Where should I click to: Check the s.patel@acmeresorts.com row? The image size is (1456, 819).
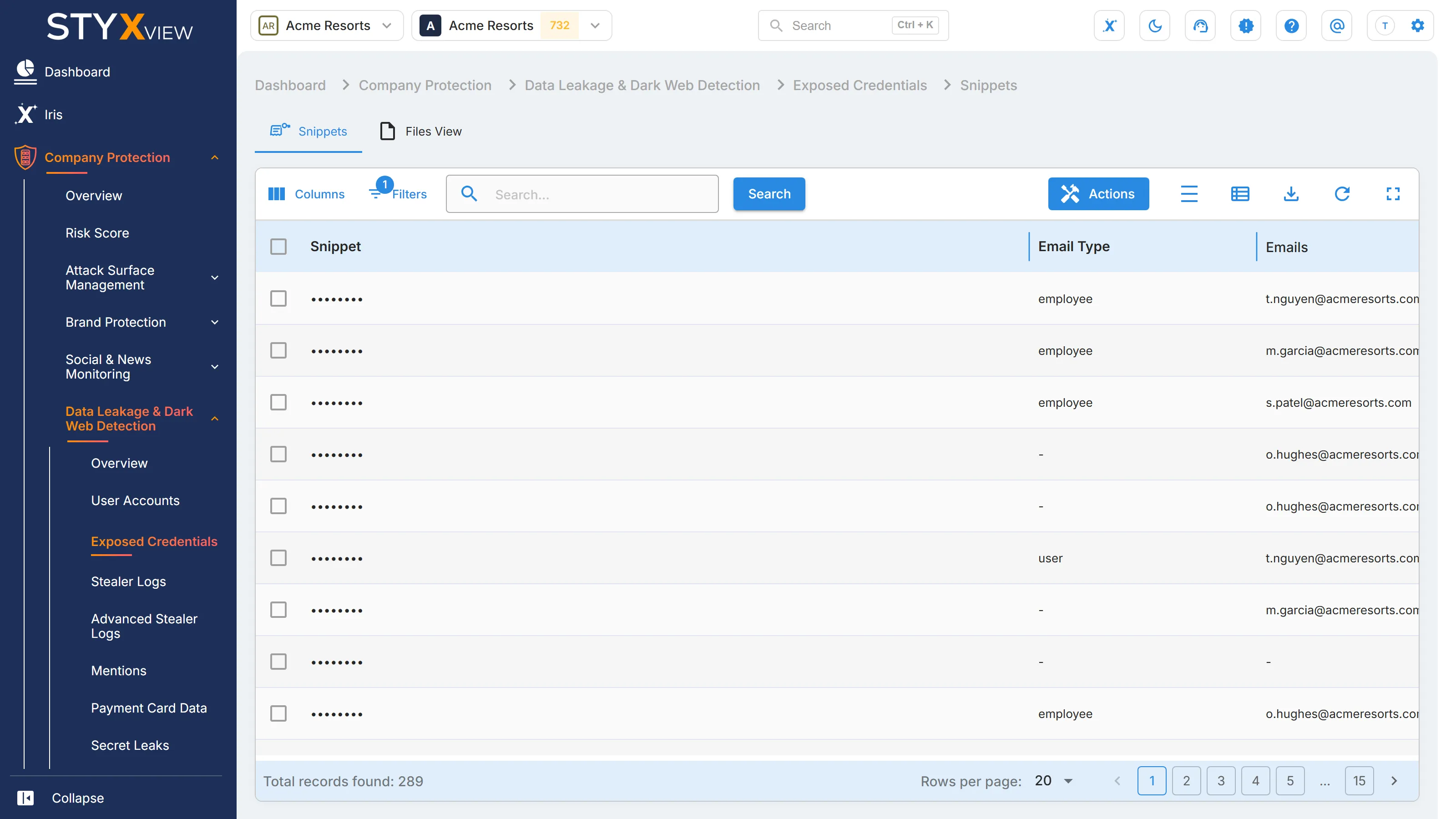point(278,402)
